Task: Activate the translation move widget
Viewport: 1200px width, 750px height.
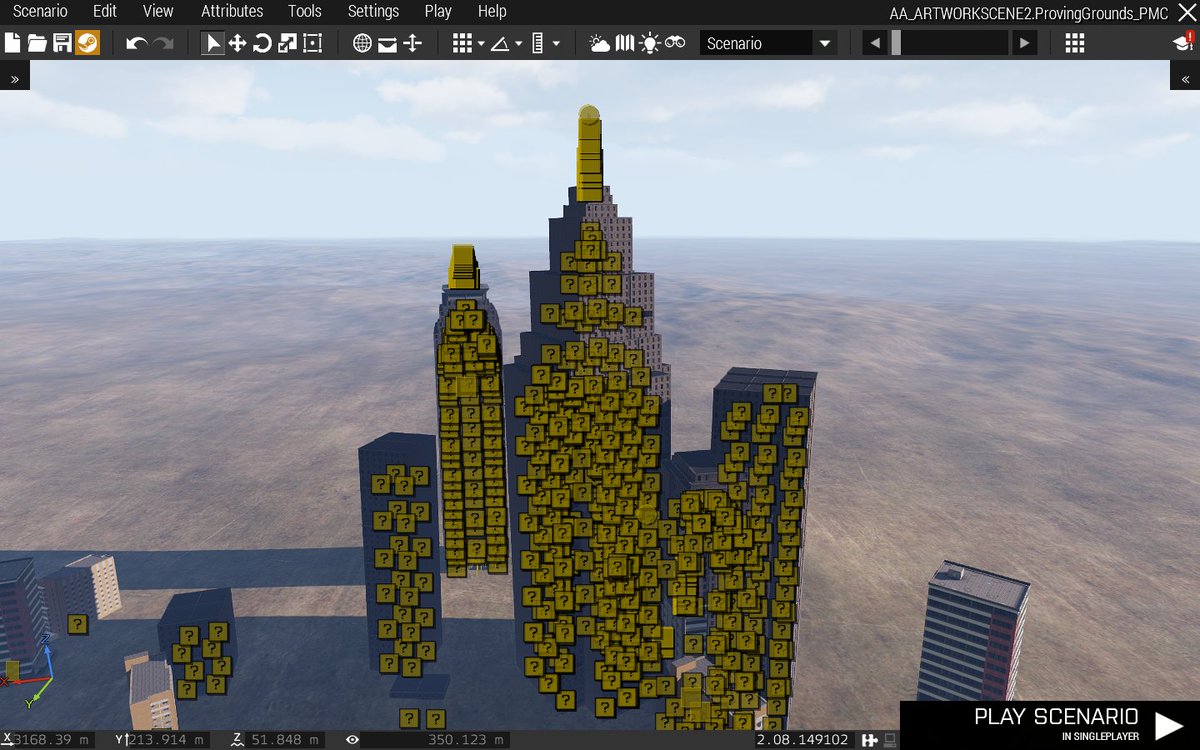Action: coord(238,43)
